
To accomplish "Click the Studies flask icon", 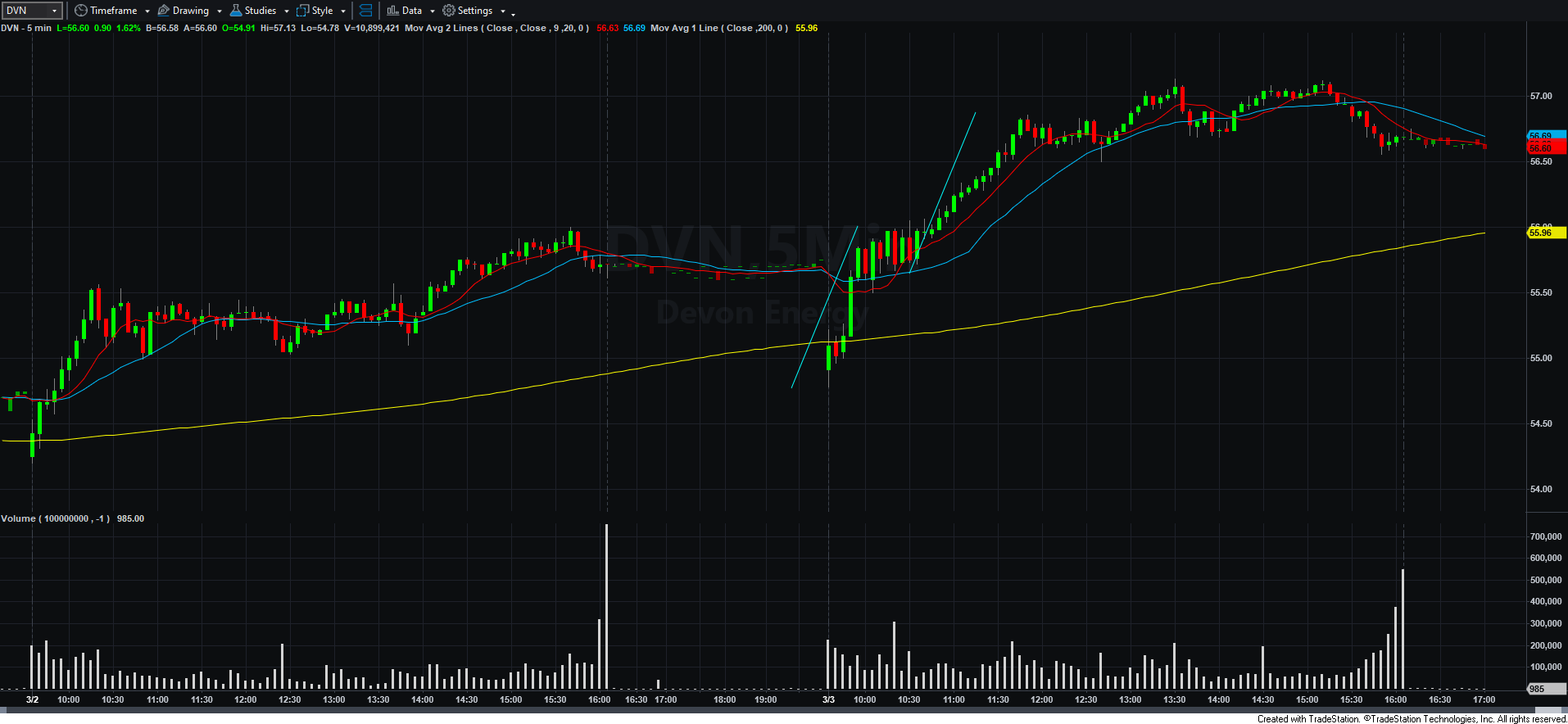I will tap(236, 11).
